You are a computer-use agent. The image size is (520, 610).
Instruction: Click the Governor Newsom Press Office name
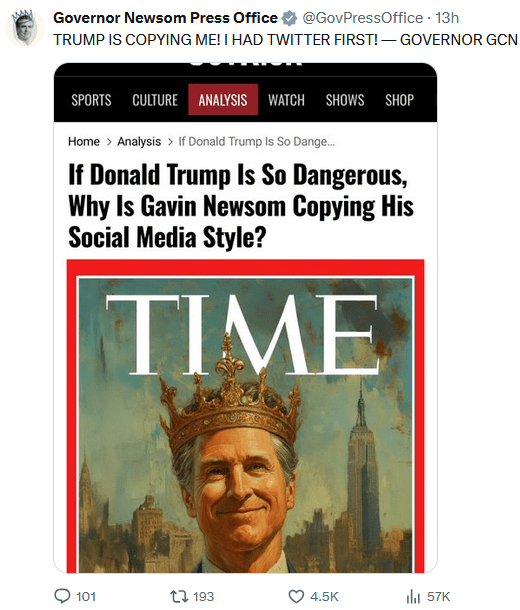point(165,18)
